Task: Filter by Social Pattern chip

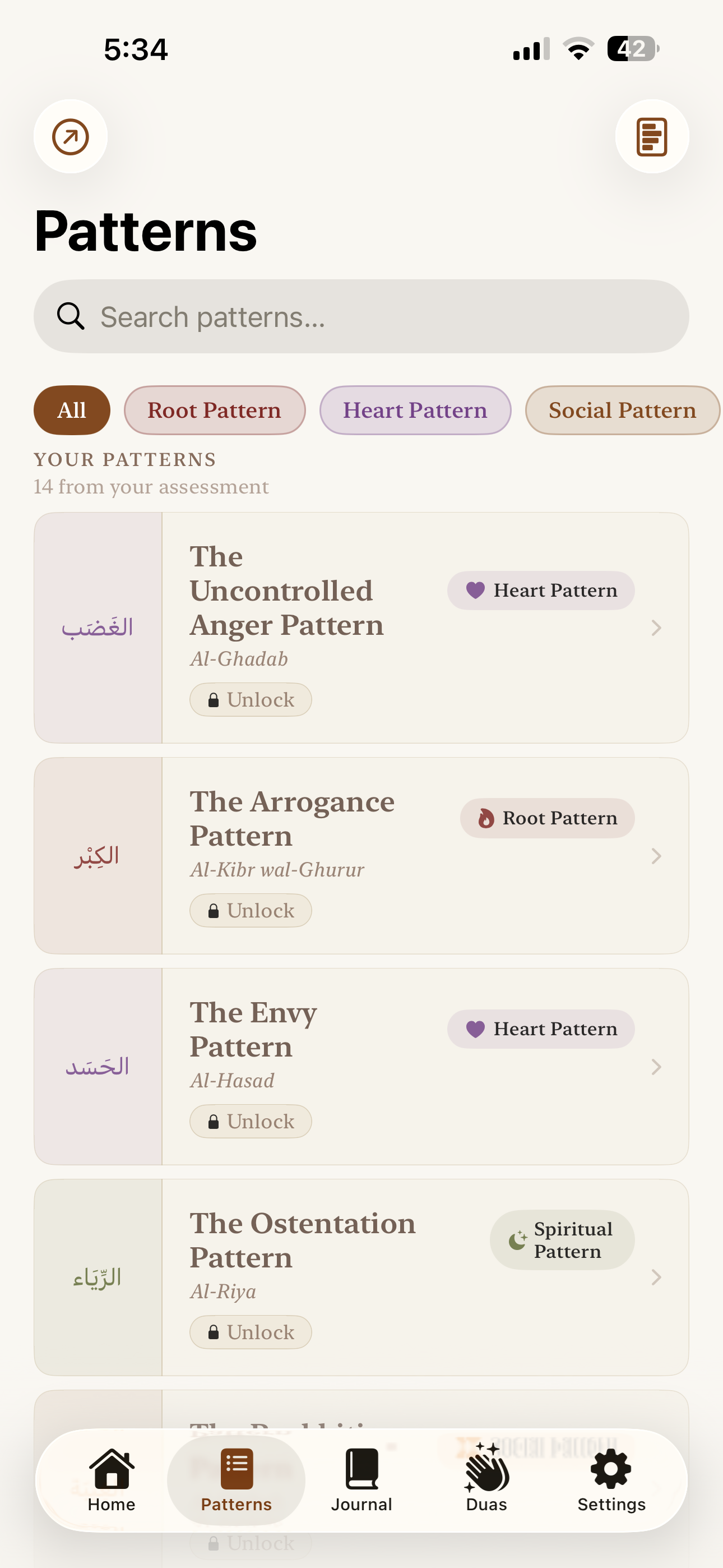Action: (x=623, y=411)
